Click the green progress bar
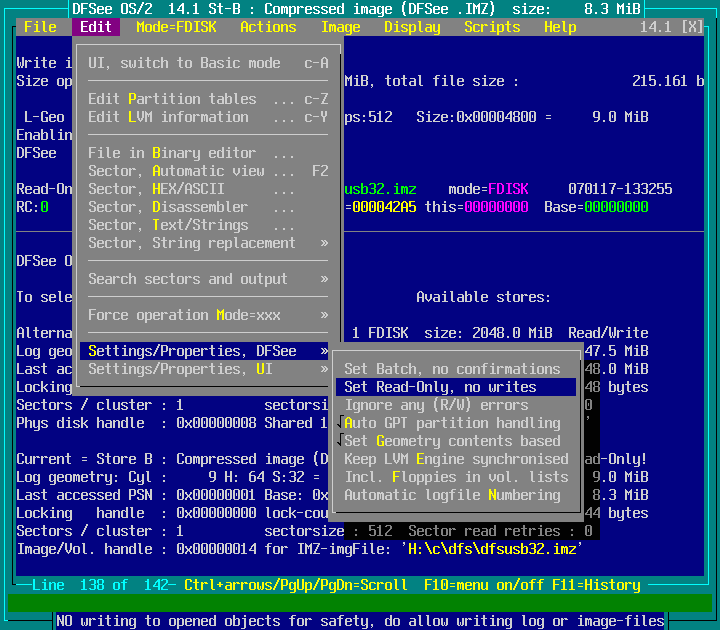720x630 pixels. click(360, 602)
